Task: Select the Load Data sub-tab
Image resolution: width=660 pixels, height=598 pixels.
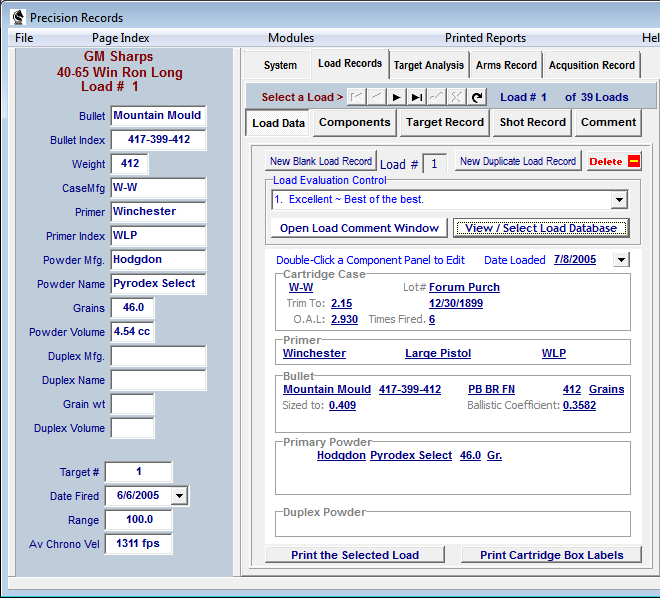Action: pos(278,123)
